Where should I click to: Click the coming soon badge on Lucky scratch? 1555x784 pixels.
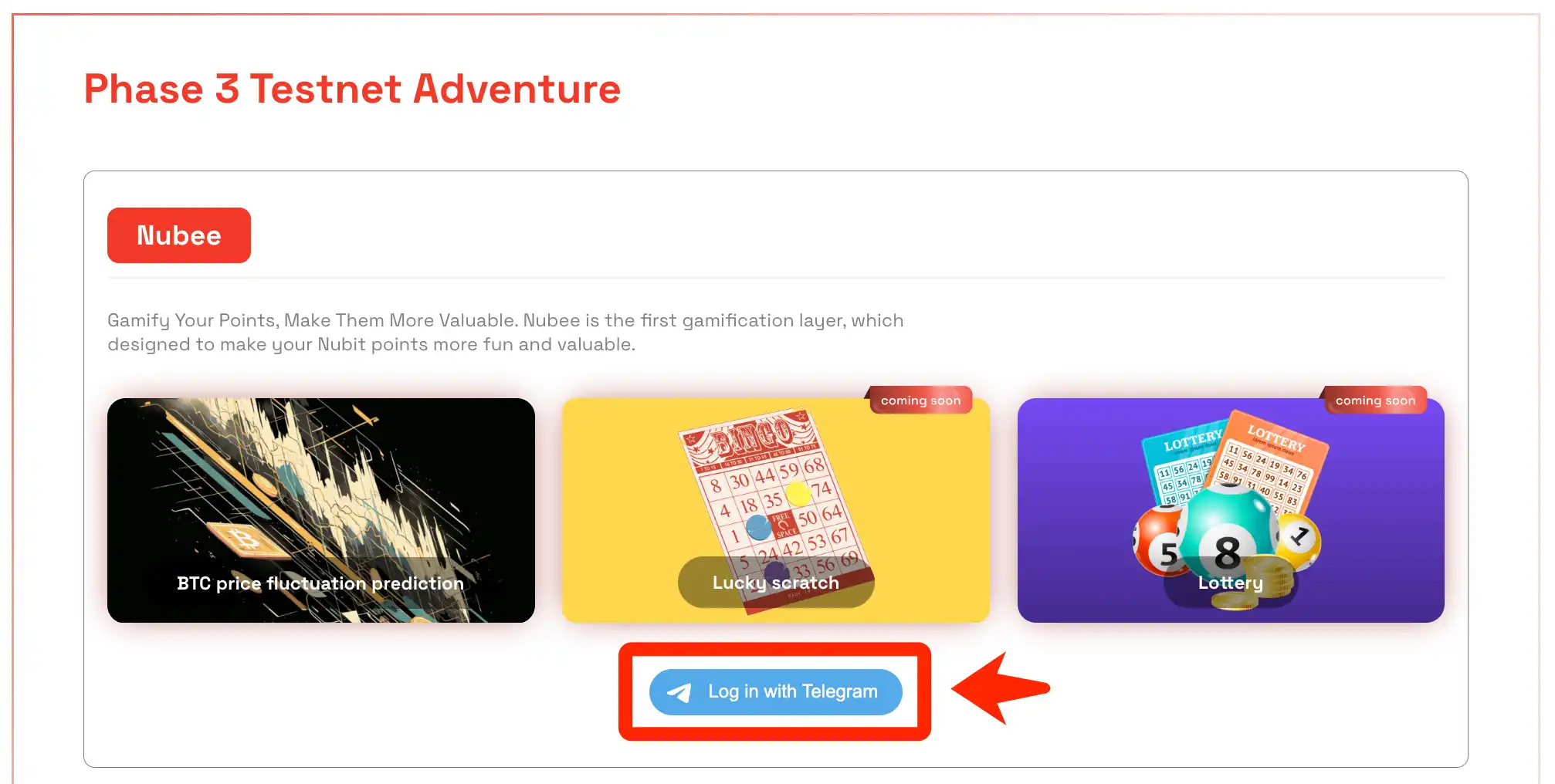920,400
